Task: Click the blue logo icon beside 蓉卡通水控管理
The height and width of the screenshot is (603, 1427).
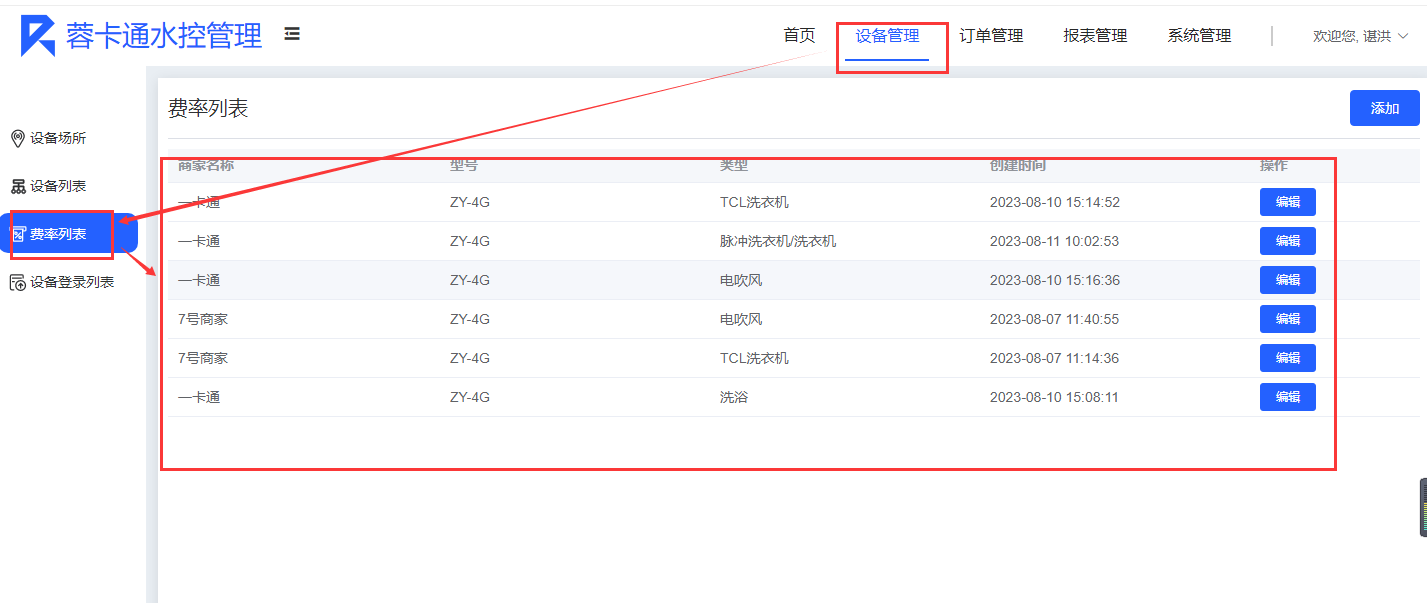Action: tap(38, 36)
